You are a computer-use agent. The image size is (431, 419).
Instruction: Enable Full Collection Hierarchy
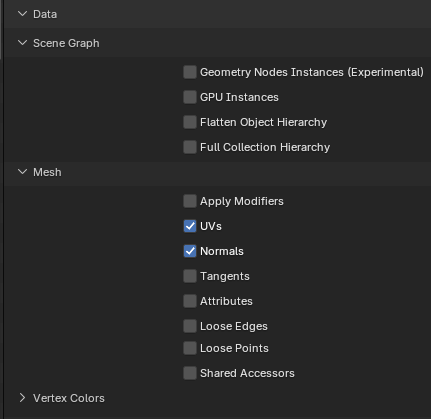click(190, 147)
